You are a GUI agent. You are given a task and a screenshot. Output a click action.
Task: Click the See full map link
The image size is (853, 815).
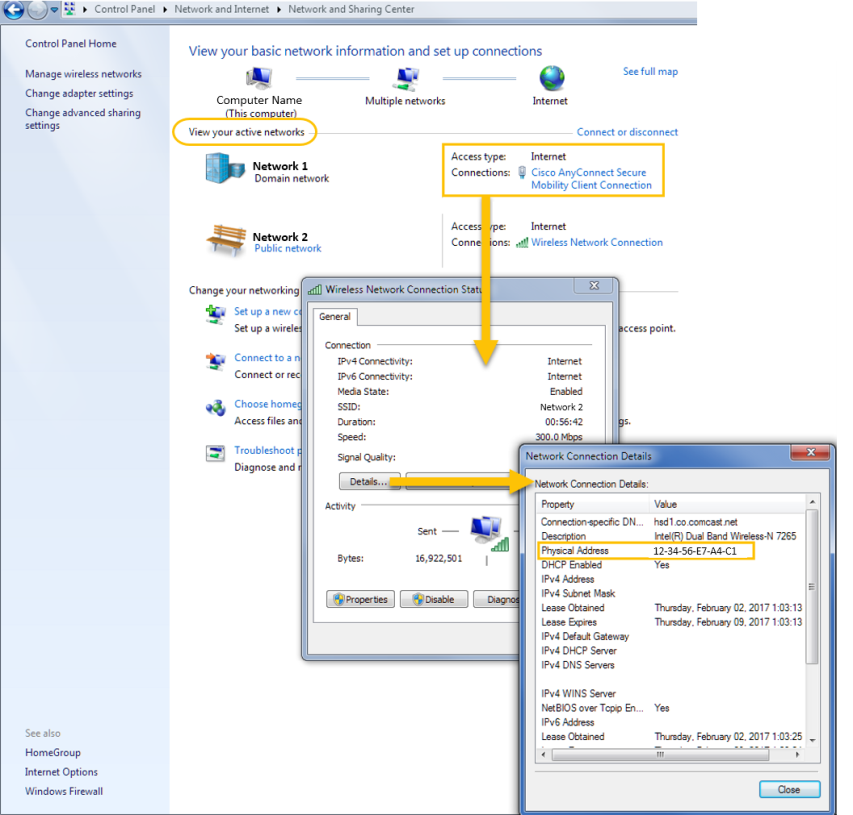[x=650, y=72]
